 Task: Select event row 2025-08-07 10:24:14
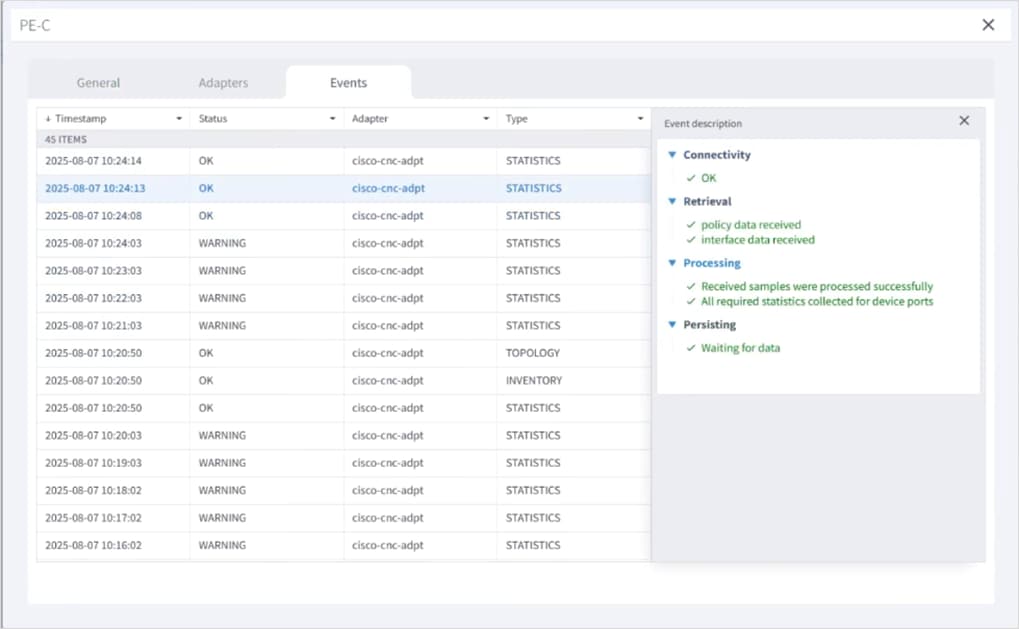[x=343, y=160]
